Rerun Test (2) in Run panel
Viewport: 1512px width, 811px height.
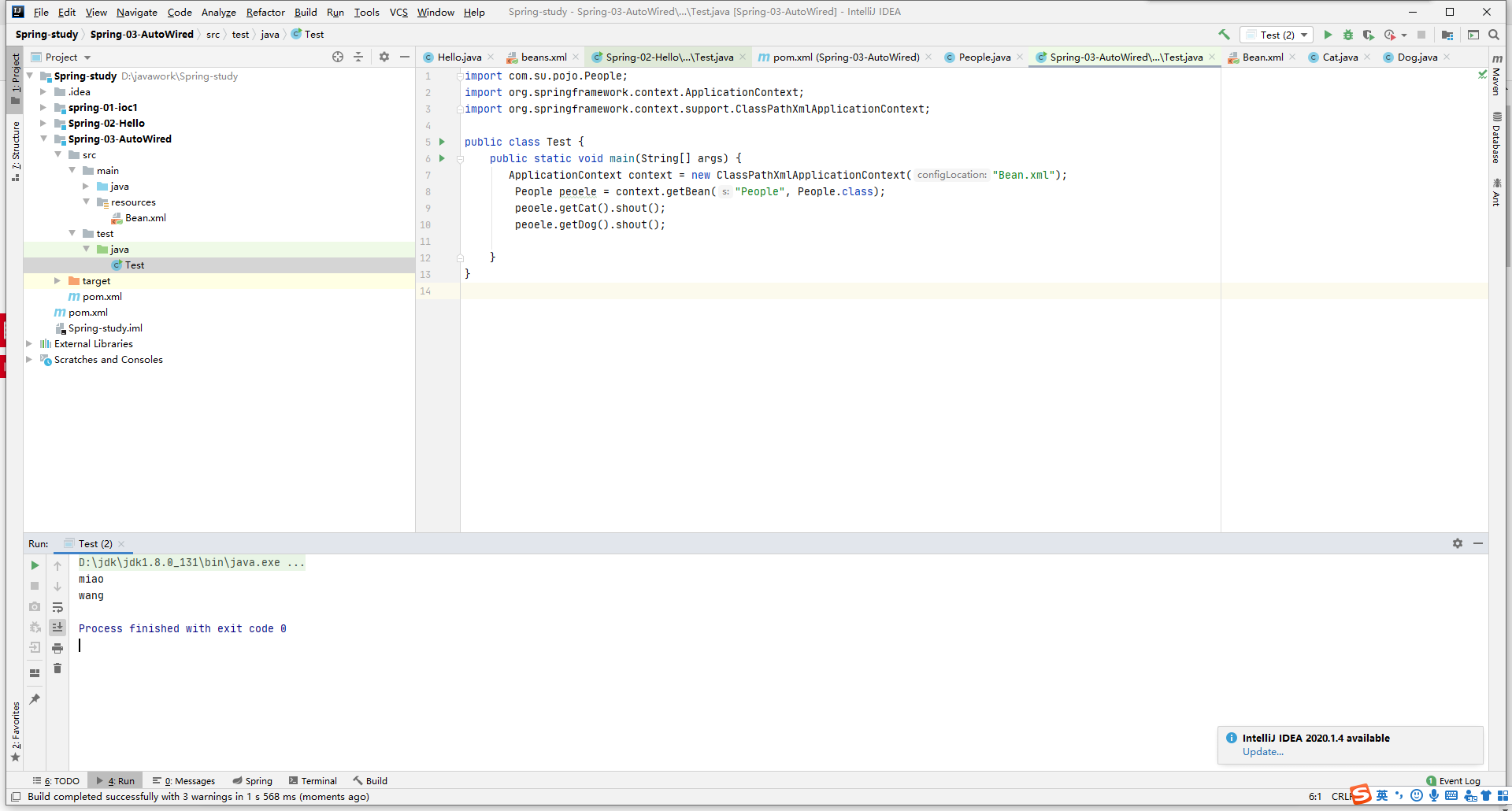[35, 565]
